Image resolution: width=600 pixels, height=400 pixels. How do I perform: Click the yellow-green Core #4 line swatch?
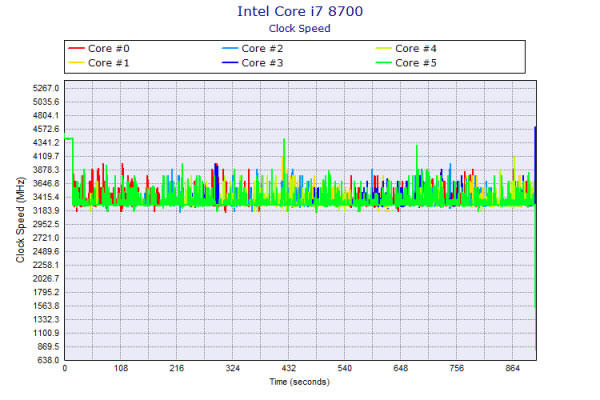click(x=384, y=49)
